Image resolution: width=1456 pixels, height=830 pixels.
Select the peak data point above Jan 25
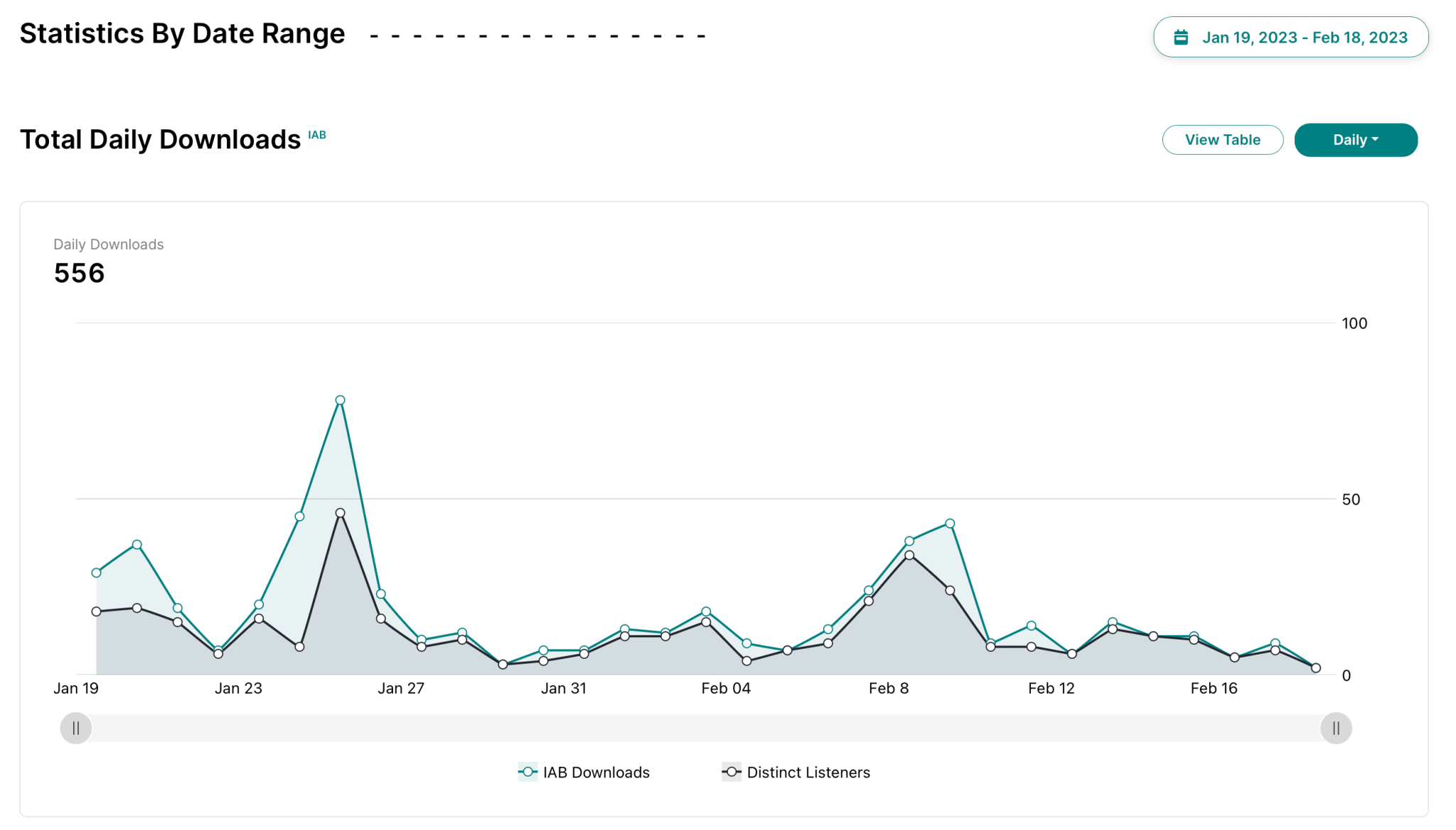[340, 400]
